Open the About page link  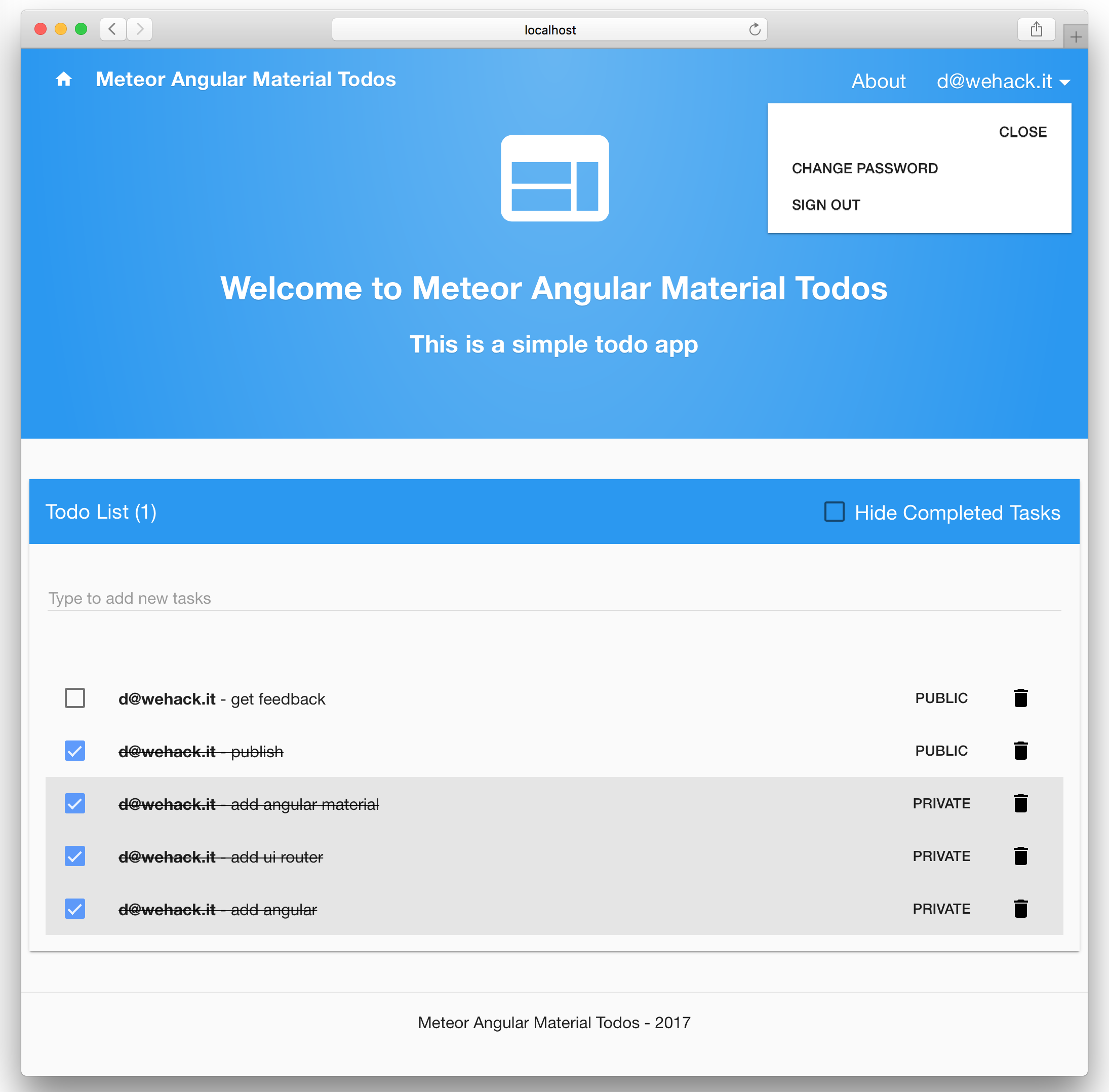point(878,82)
